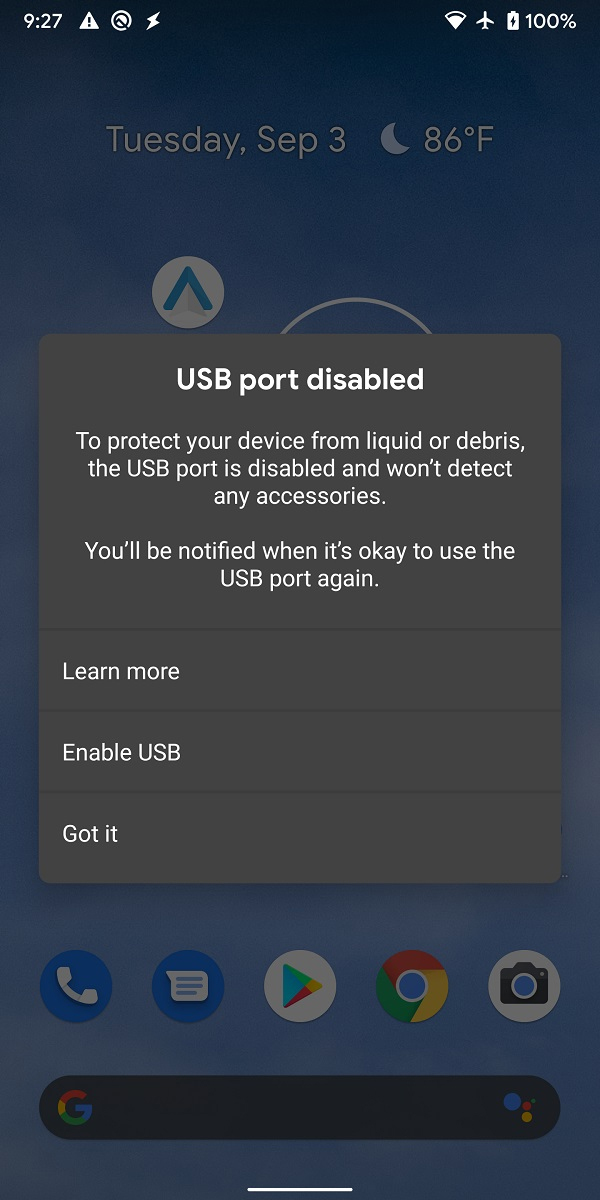Tap the airplane mode status icon
Viewport: 600px width, 1200px height.
pyautogui.click(x=486, y=21)
